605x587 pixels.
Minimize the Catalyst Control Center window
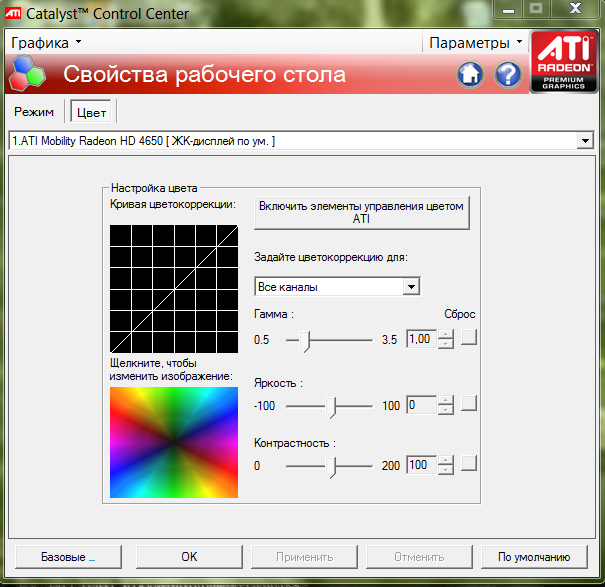coord(508,9)
